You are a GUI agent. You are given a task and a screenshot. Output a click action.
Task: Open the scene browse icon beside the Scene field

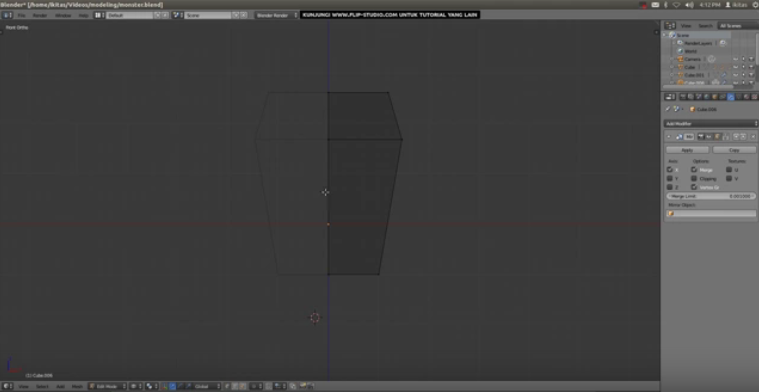[x=178, y=15]
